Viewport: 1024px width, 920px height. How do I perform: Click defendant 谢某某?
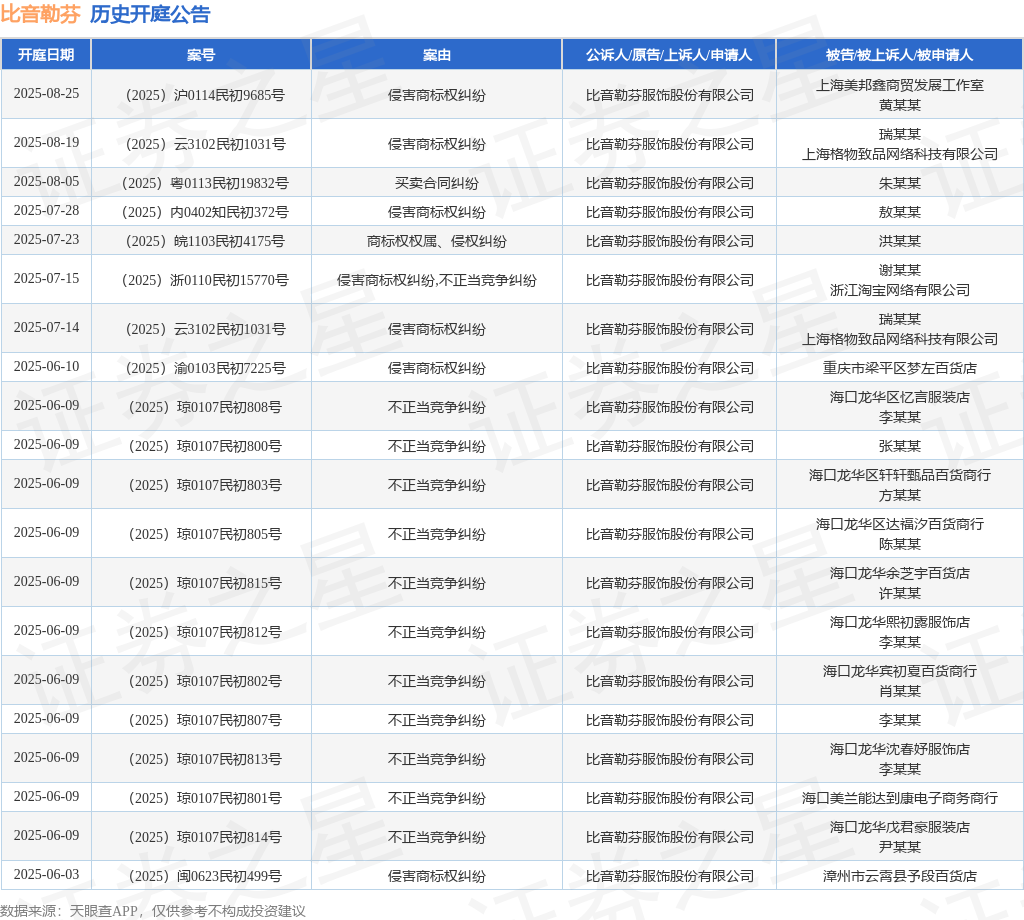(899, 270)
